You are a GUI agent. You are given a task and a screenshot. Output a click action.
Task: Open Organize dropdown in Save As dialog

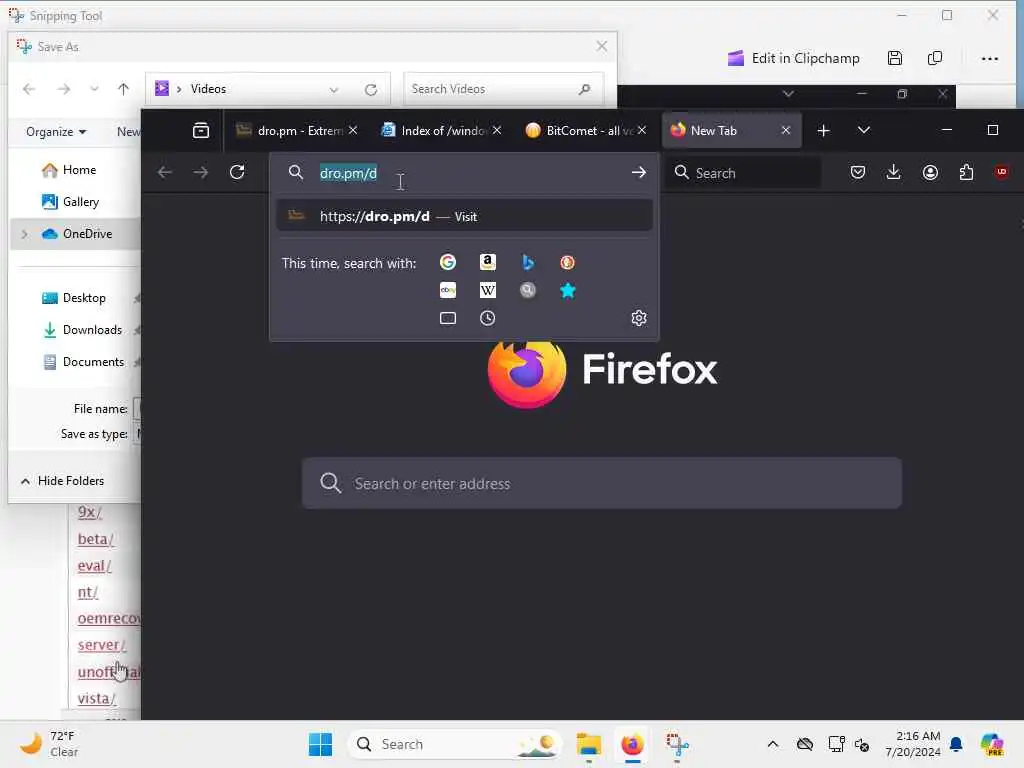(56, 132)
